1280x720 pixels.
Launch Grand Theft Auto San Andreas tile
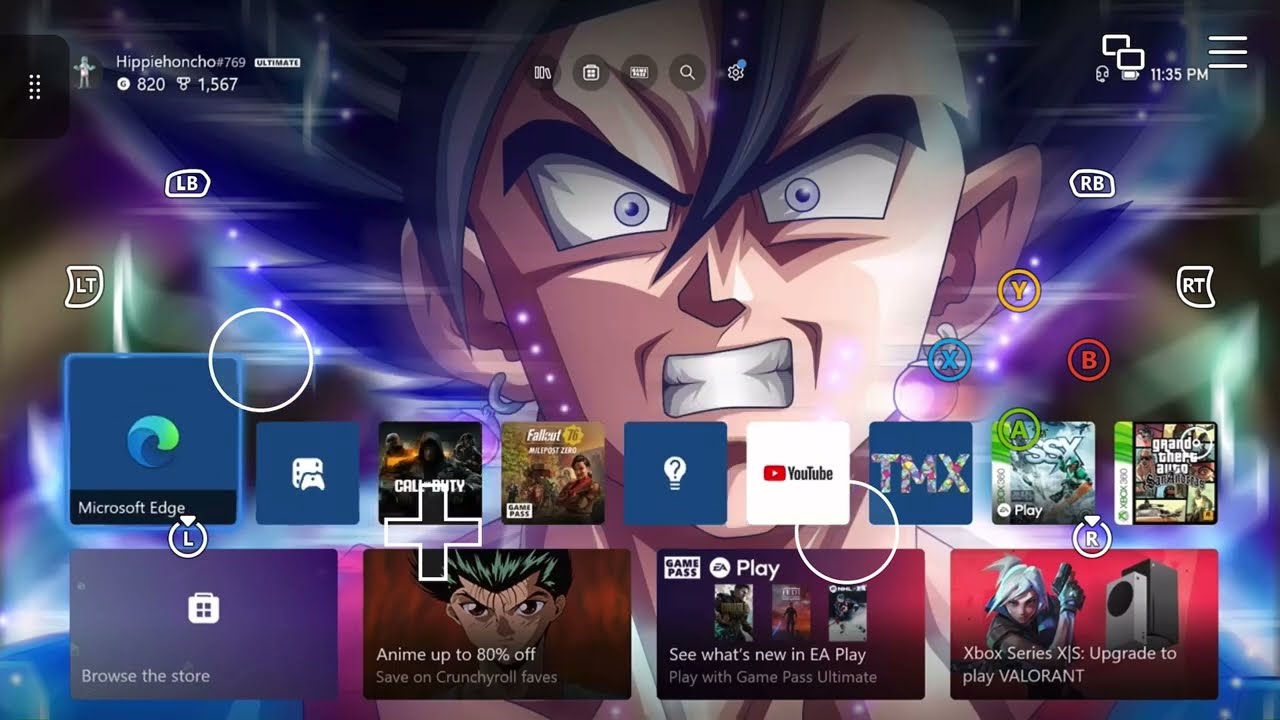point(1166,473)
